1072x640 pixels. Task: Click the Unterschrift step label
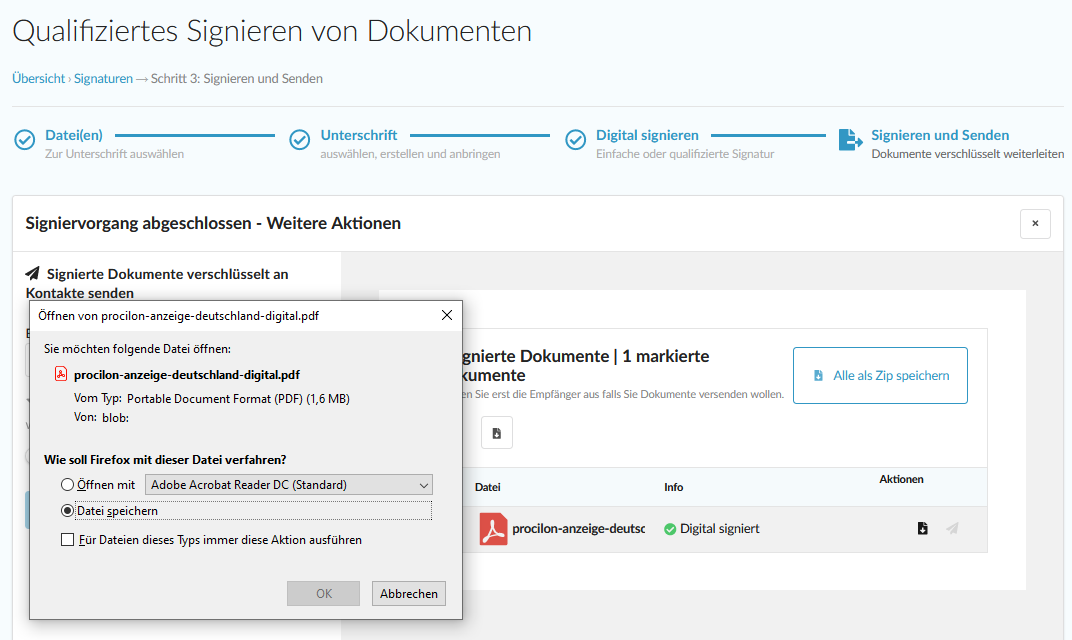(x=359, y=135)
